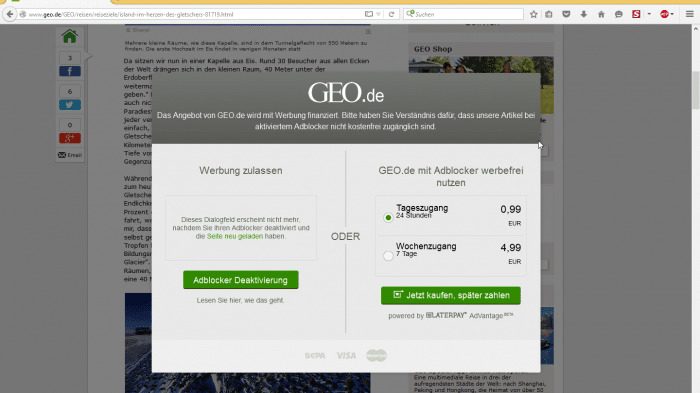Screen dimensions: 700x393
Task: Show bookmarks list icon
Action: click(549, 14)
